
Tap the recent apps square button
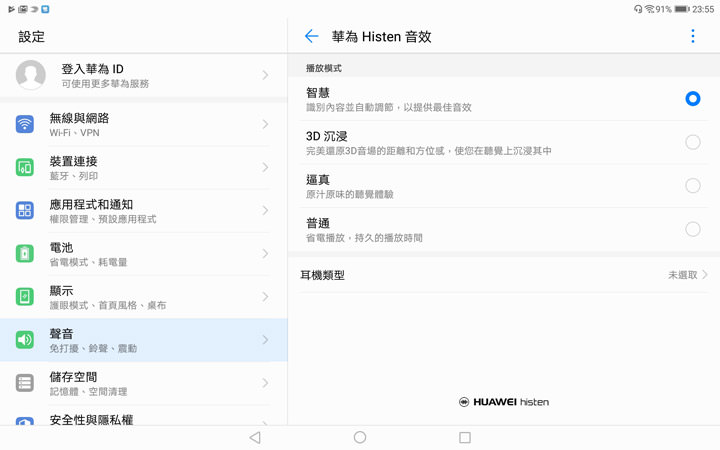465,438
